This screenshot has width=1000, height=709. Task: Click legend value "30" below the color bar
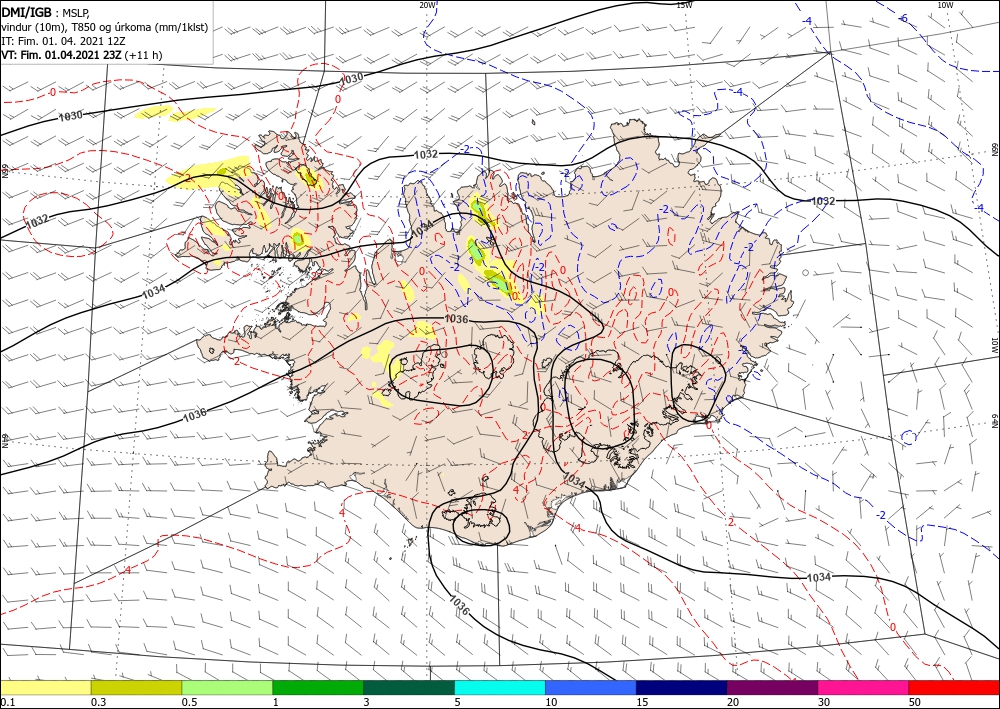(x=825, y=702)
